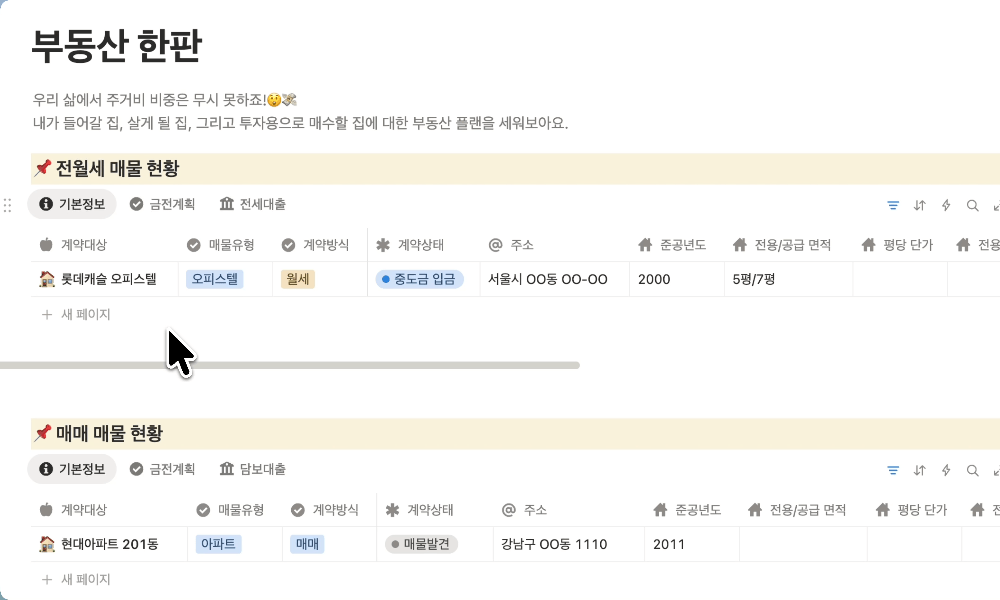Click the sort icon in 전월세 매물 현황

(x=920, y=205)
